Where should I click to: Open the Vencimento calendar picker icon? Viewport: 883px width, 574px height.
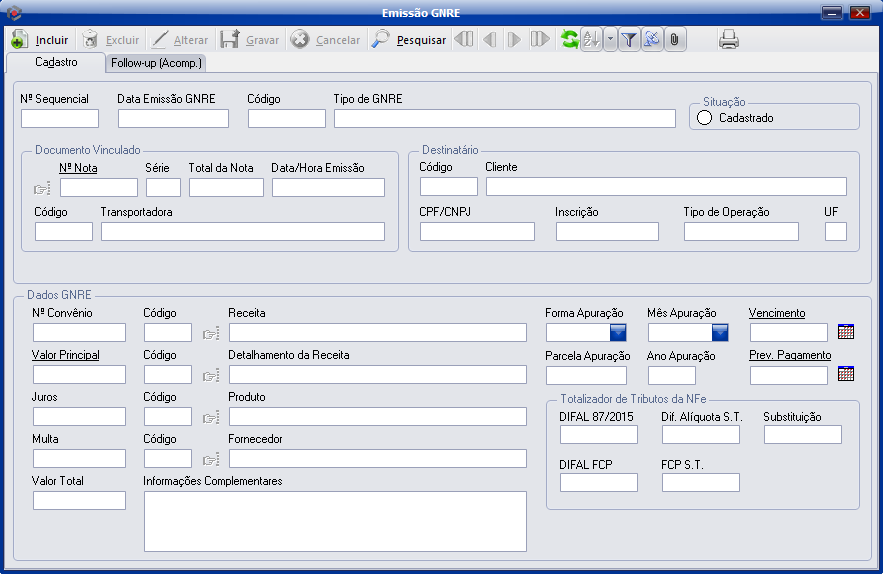(846, 333)
